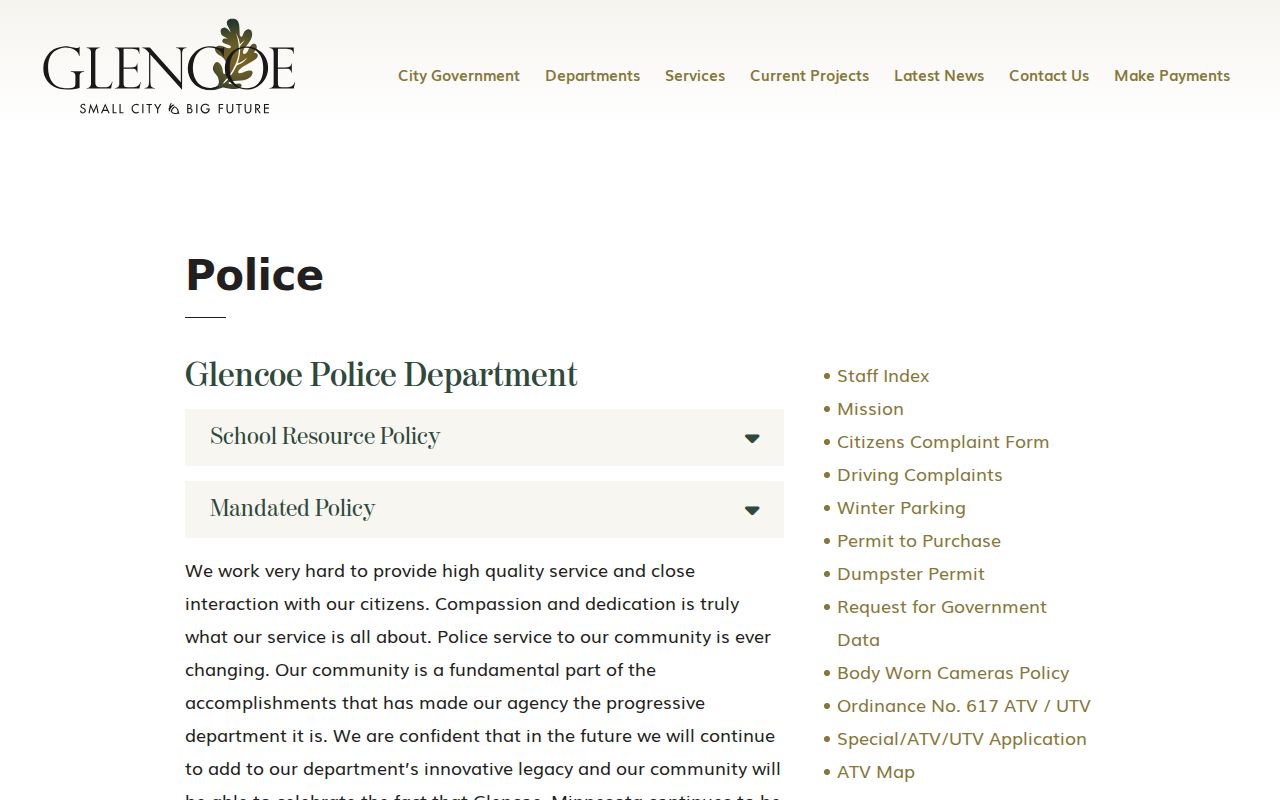Open Departments menu
1280x800 pixels.
point(592,76)
